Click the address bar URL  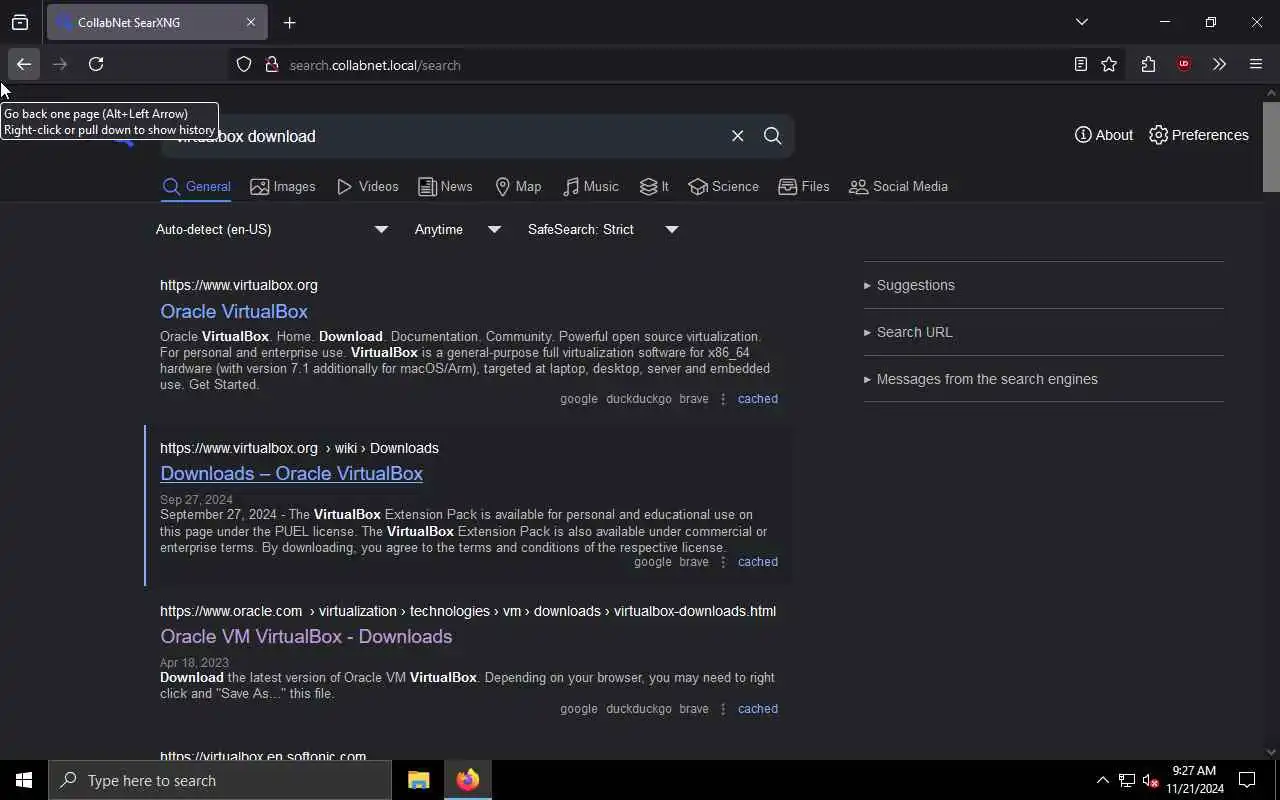coord(375,65)
